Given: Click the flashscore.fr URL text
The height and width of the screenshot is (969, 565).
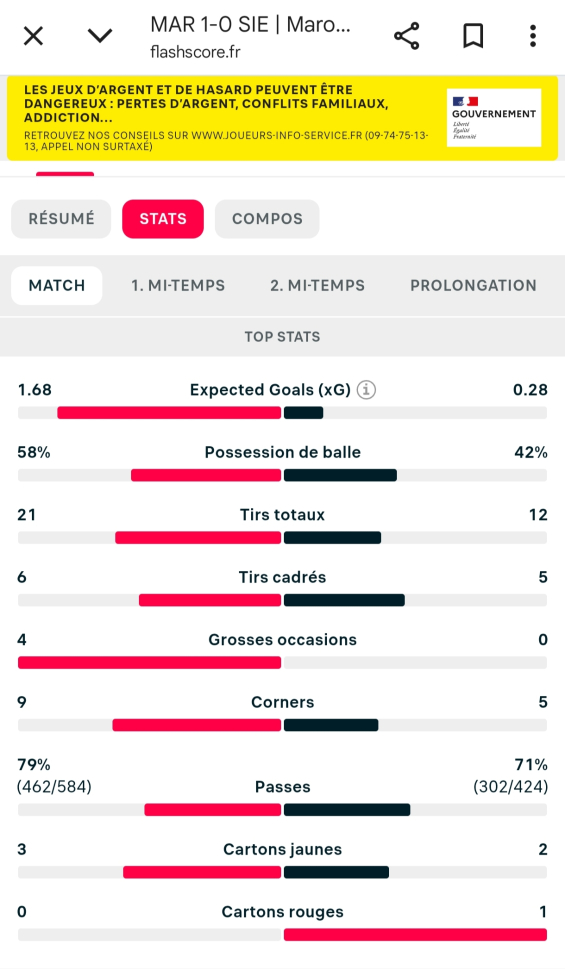Looking at the screenshot, I should 195,52.
